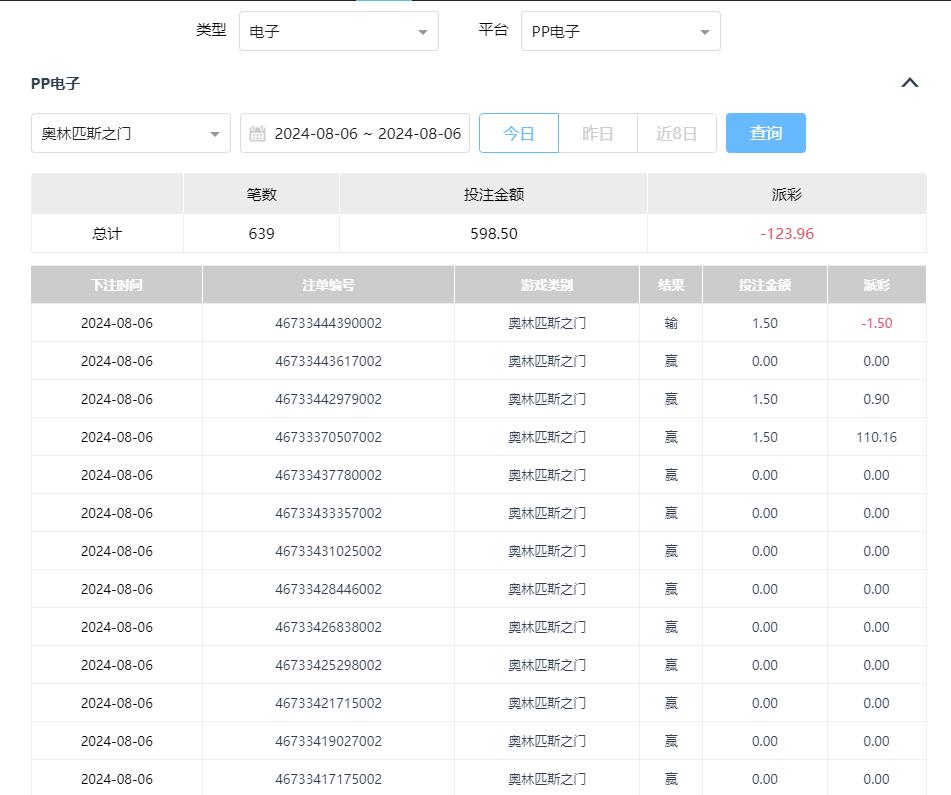Open the 平台 dropdown showing PP电子

620,32
